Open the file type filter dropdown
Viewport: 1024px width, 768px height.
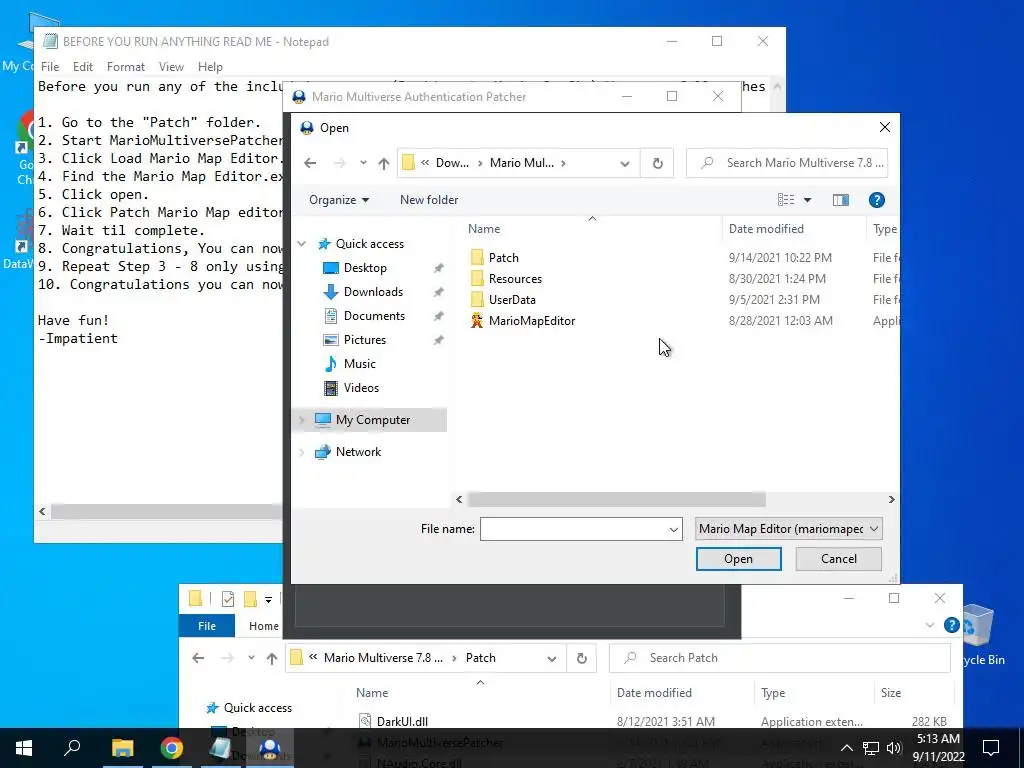coord(789,529)
